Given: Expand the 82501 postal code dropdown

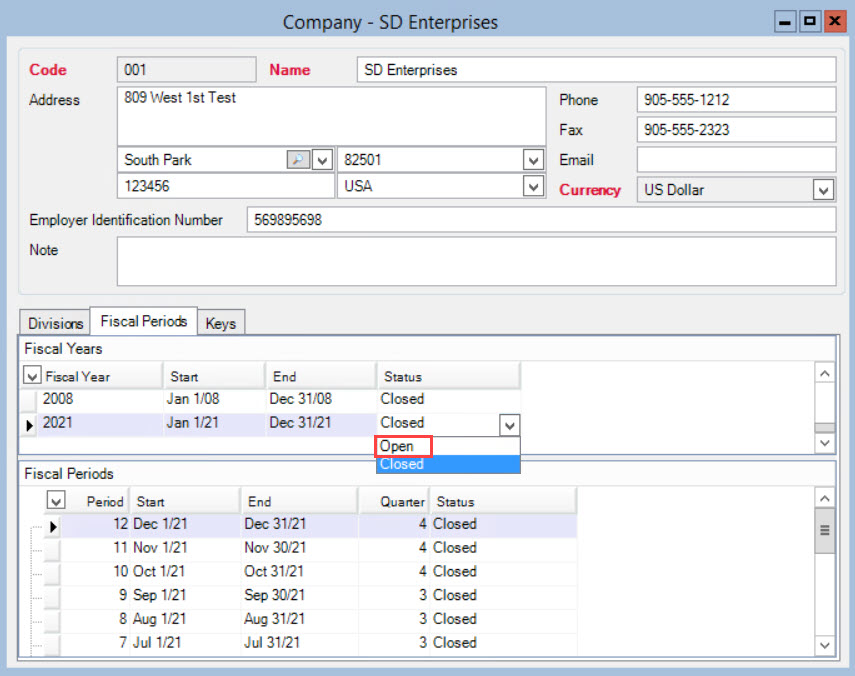Looking at the screenshot, I should [x=533, y=160].
